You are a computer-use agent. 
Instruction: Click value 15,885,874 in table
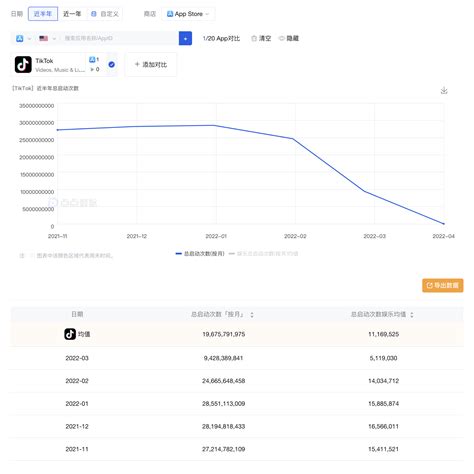point(384,403)
